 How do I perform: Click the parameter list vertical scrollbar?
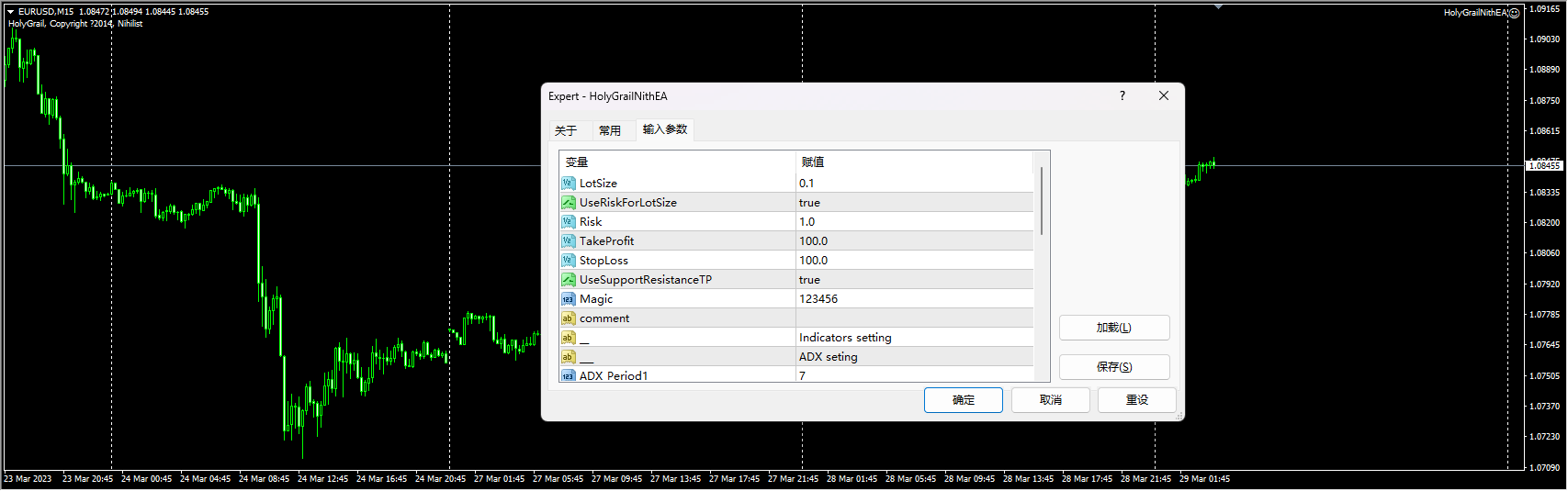pos(1041,202)
